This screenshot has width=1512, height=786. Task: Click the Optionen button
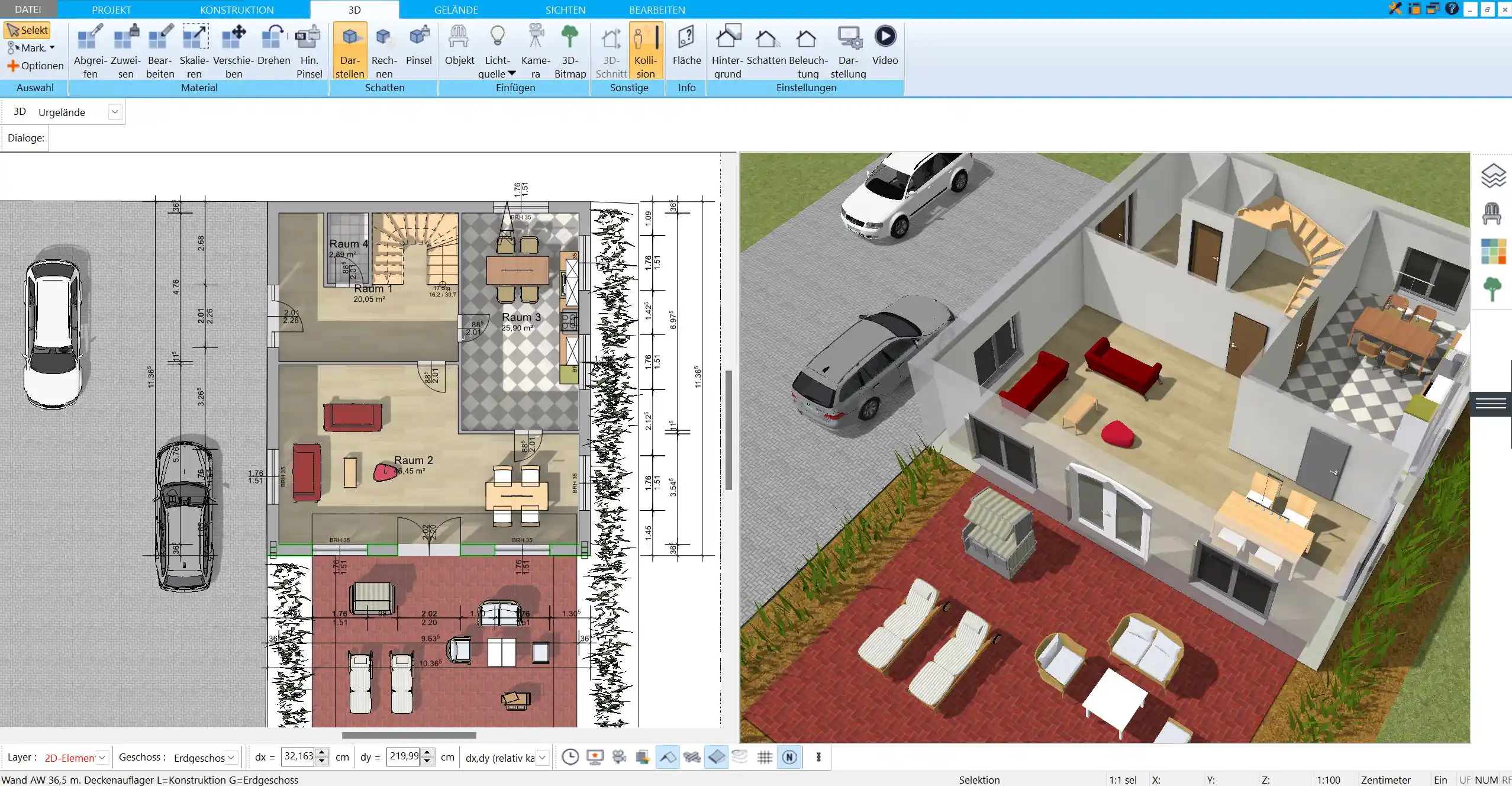point(35,65)
